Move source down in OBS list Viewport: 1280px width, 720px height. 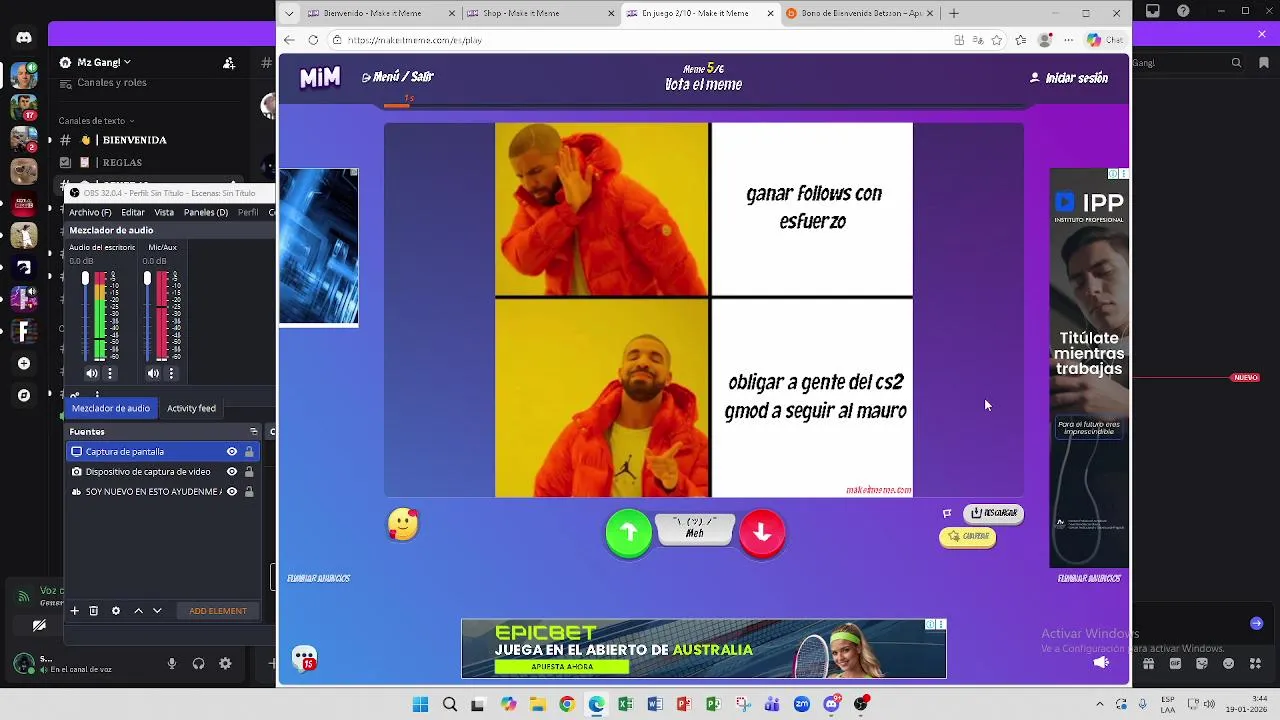coord(157,611)
